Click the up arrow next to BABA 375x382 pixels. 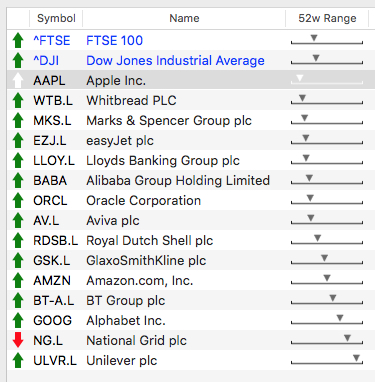18,180
